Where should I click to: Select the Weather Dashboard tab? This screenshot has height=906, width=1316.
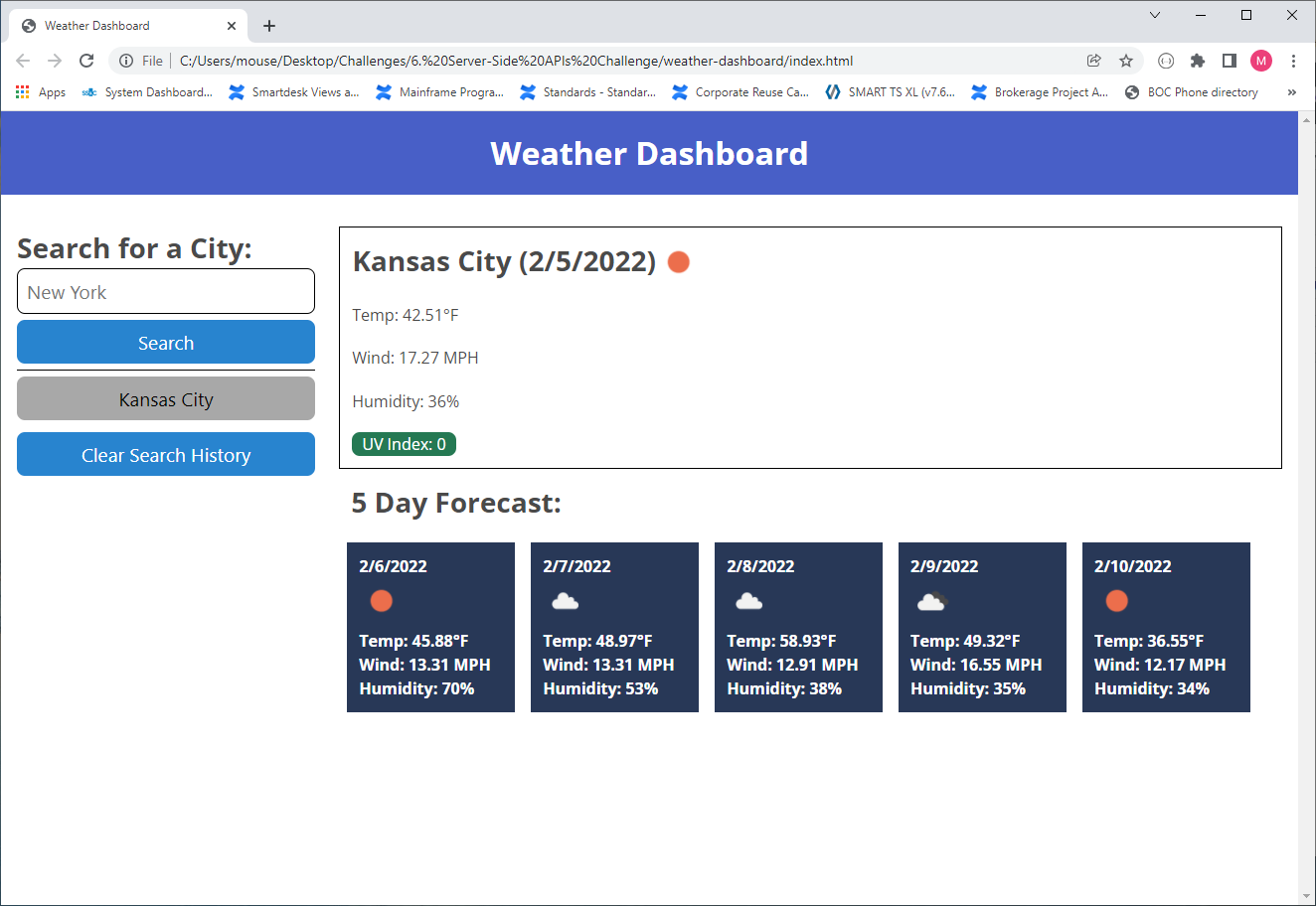tap(109, 25)
